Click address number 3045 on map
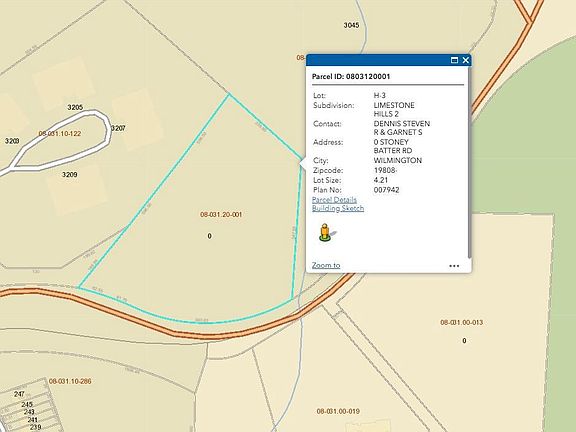The image size is (576, 432). 351,25
